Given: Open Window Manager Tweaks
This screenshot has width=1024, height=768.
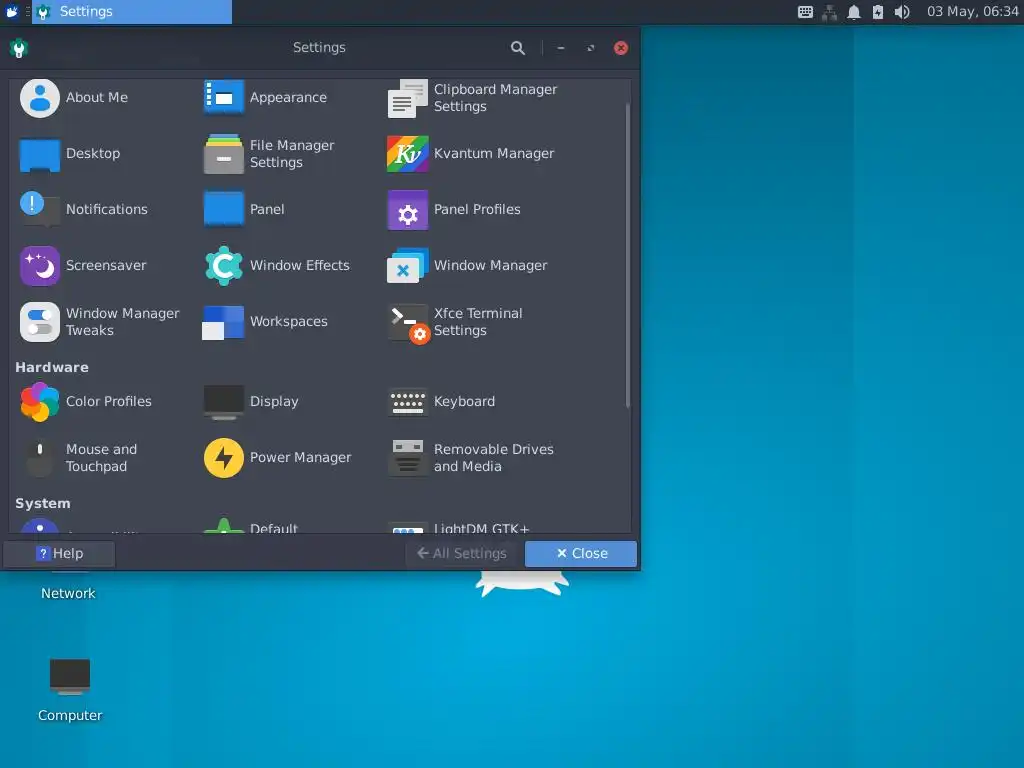Looking at the screenshot, I should (x=99, y=322).
